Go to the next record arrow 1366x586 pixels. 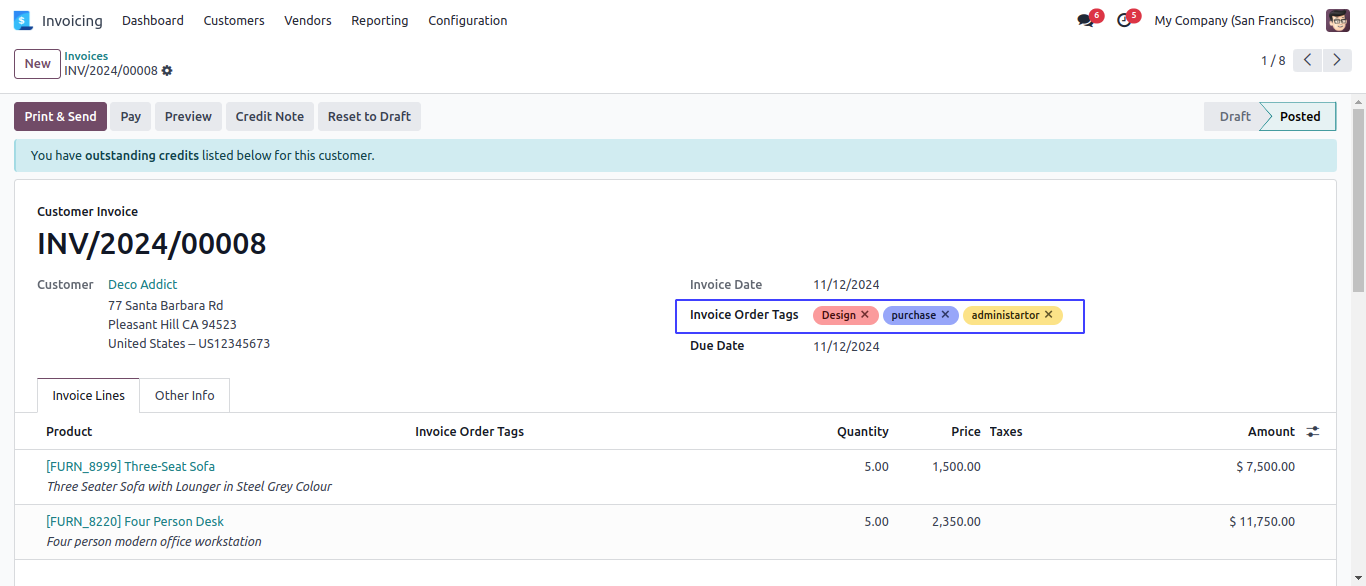point(1337,60)
